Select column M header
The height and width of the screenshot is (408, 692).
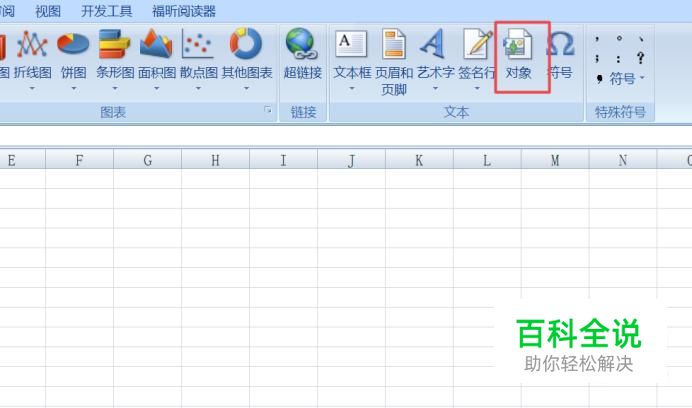(x=555, y=160)
